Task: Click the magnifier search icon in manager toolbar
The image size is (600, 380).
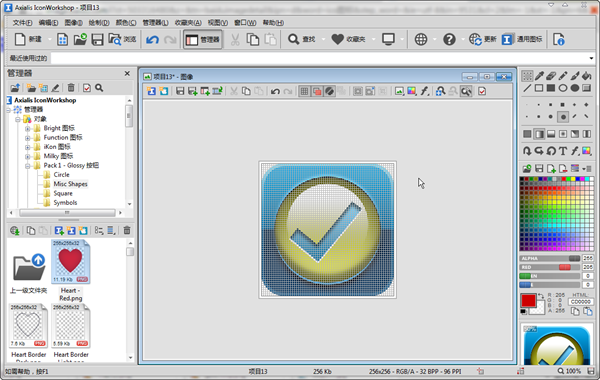Action: (x=99, y=88)
